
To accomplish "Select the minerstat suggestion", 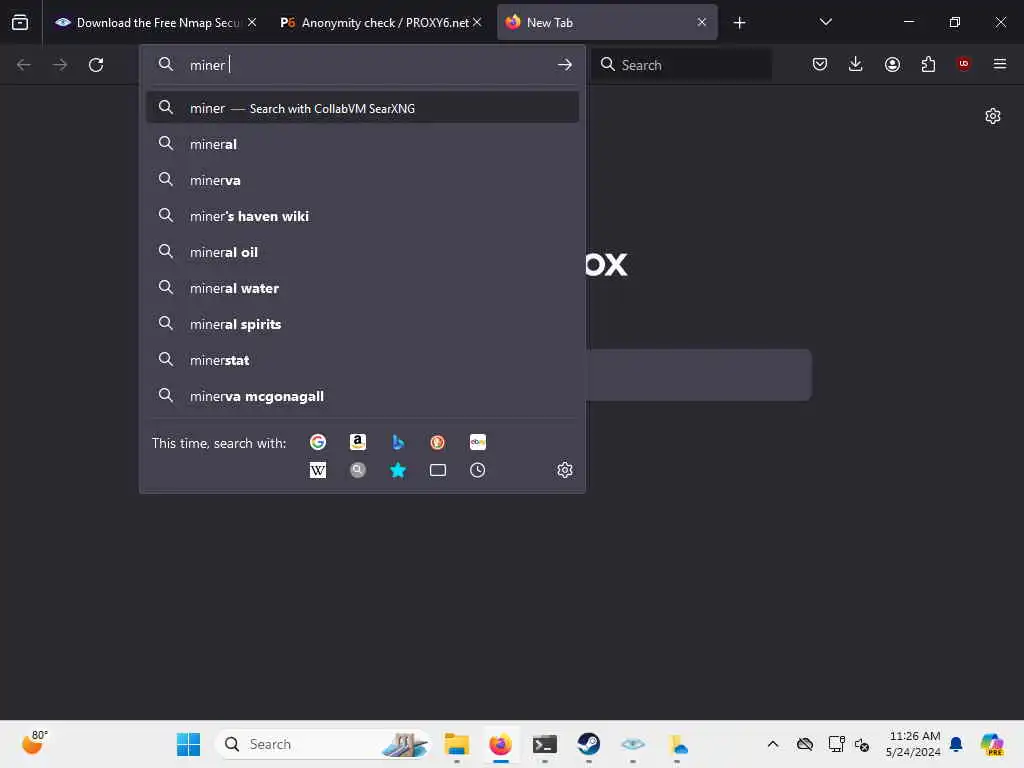I will (362, 359).
